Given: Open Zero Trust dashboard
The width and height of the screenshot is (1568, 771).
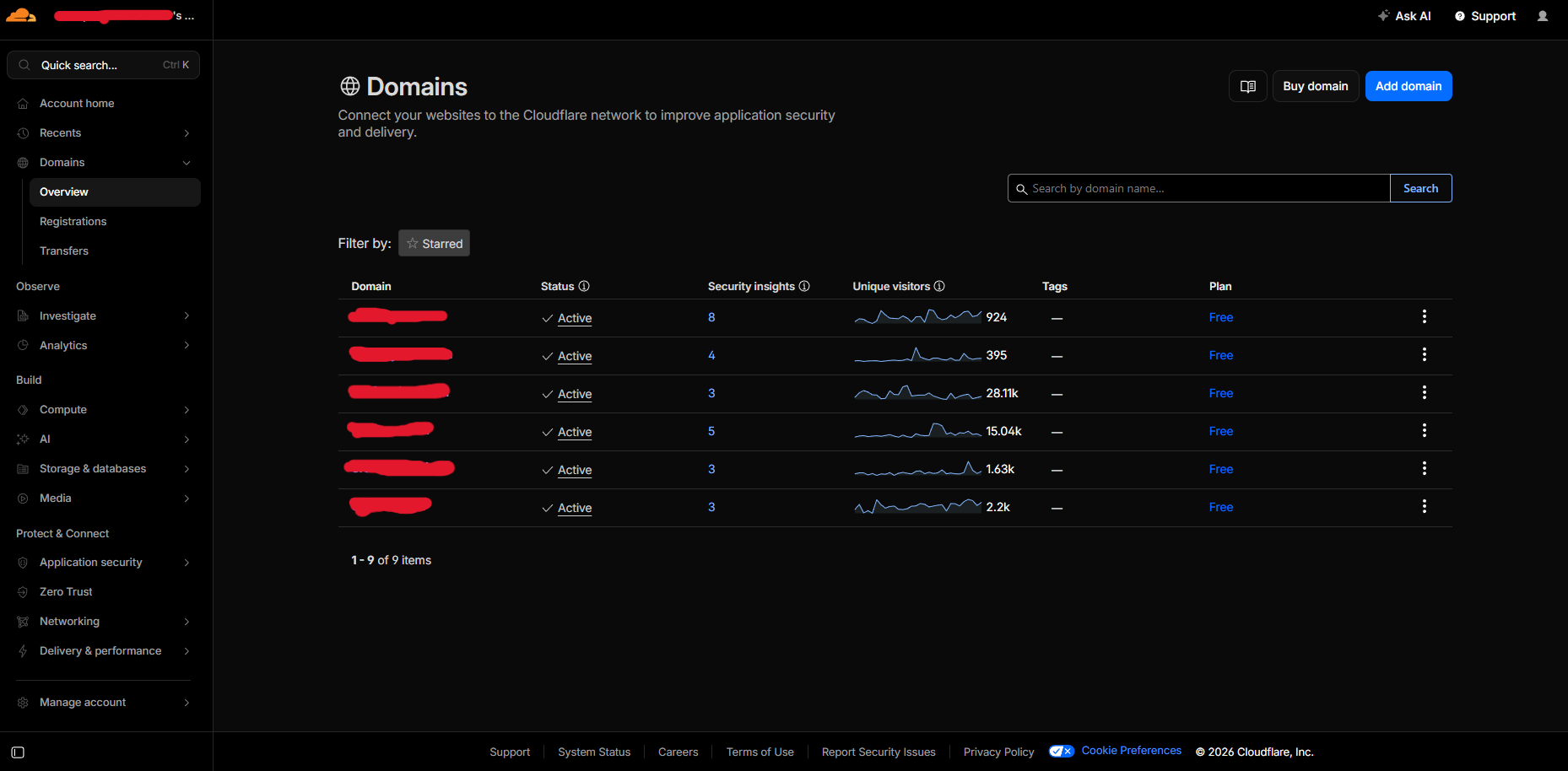Looking at the screenshot, I should coord(103,592).
